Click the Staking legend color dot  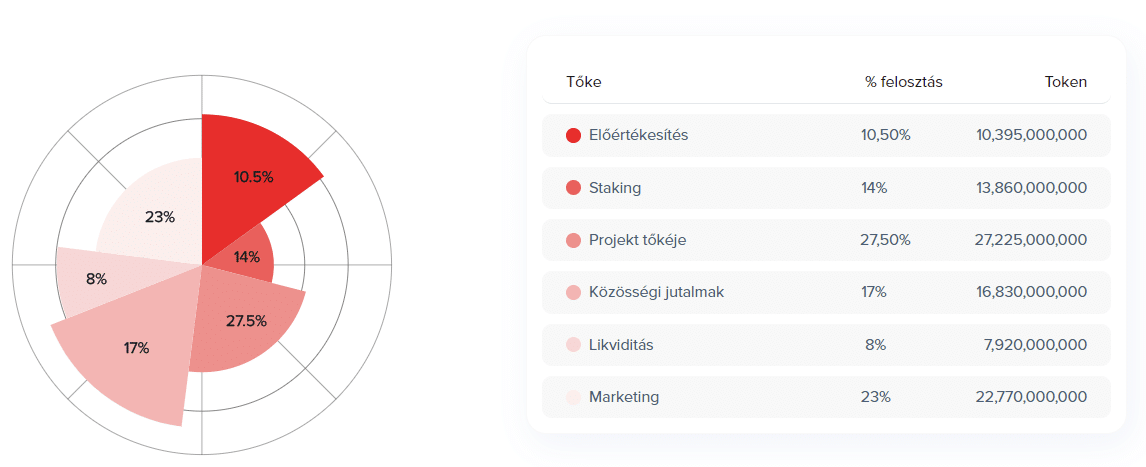pos(573,188)
